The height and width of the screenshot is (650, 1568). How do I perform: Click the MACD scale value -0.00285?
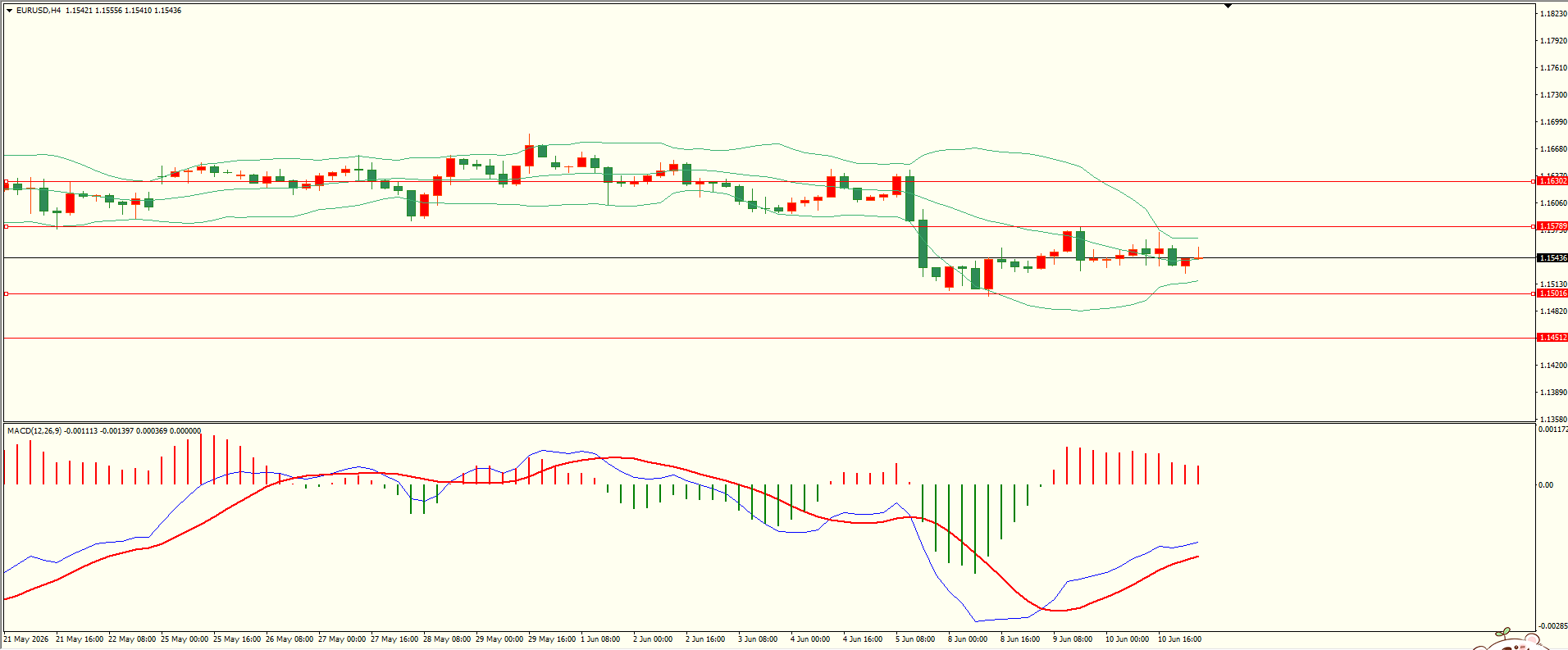coord(1552,626)
